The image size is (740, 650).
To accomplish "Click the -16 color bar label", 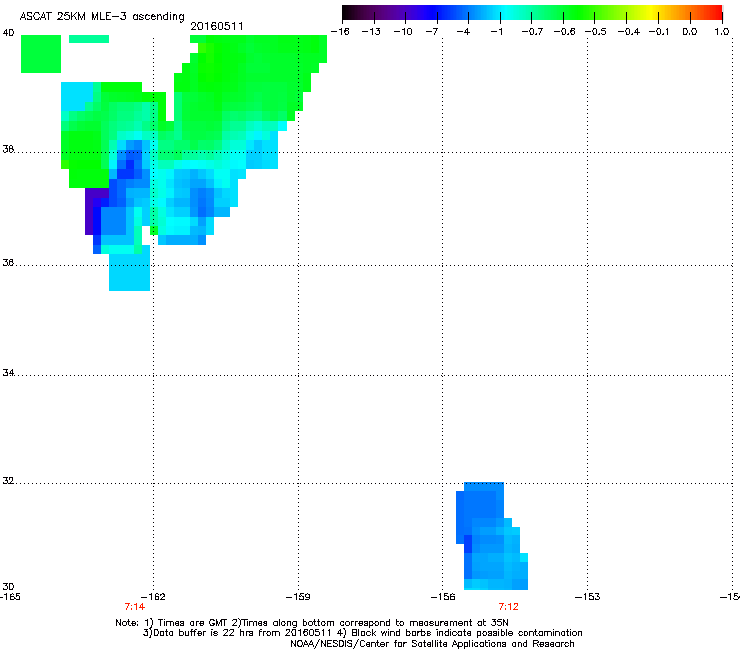I will [x=340, y=32].
